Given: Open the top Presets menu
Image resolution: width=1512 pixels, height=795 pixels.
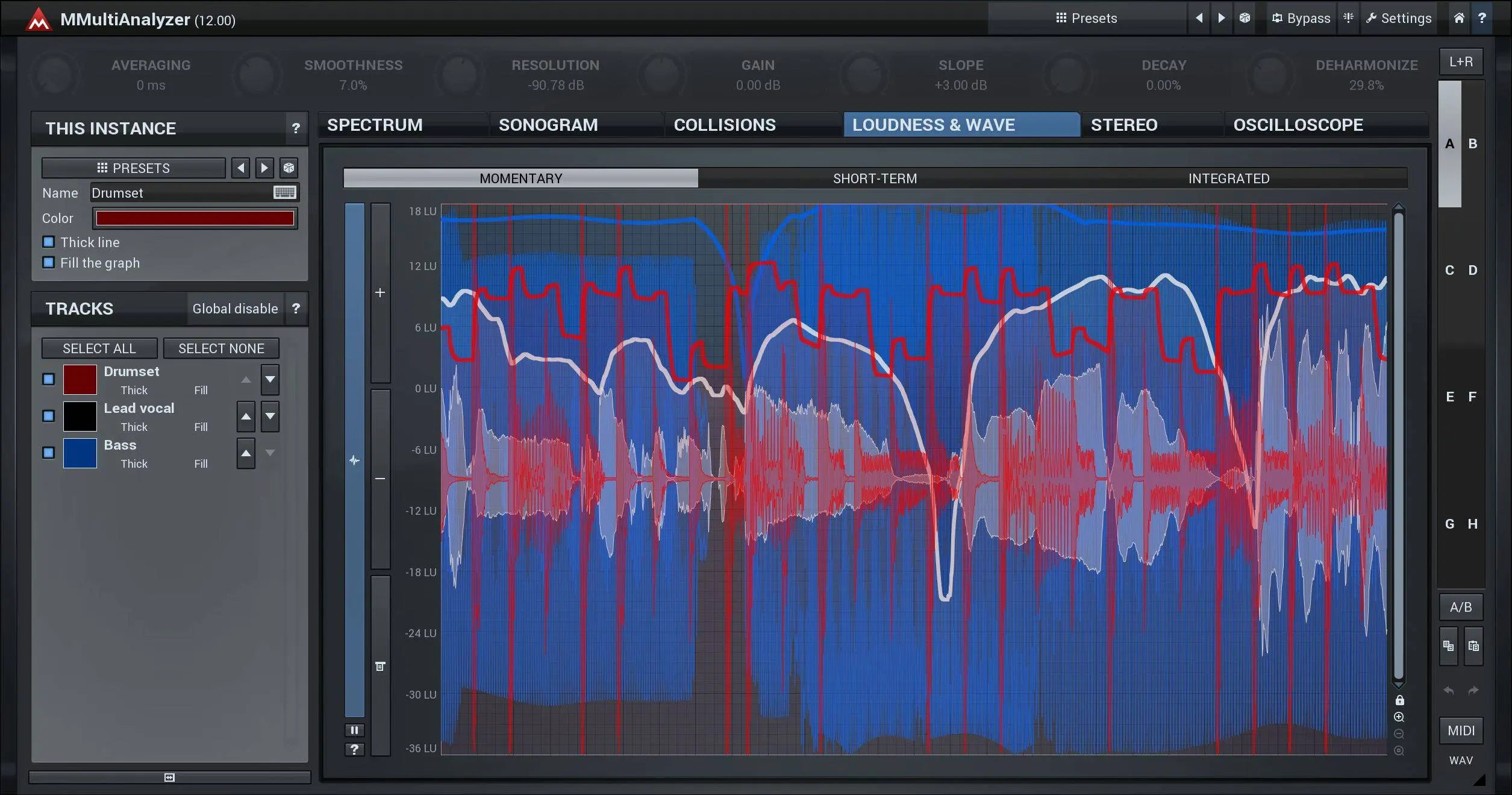Looking at the screenshot, I should pyautogui.click(x=1086, y=18).
